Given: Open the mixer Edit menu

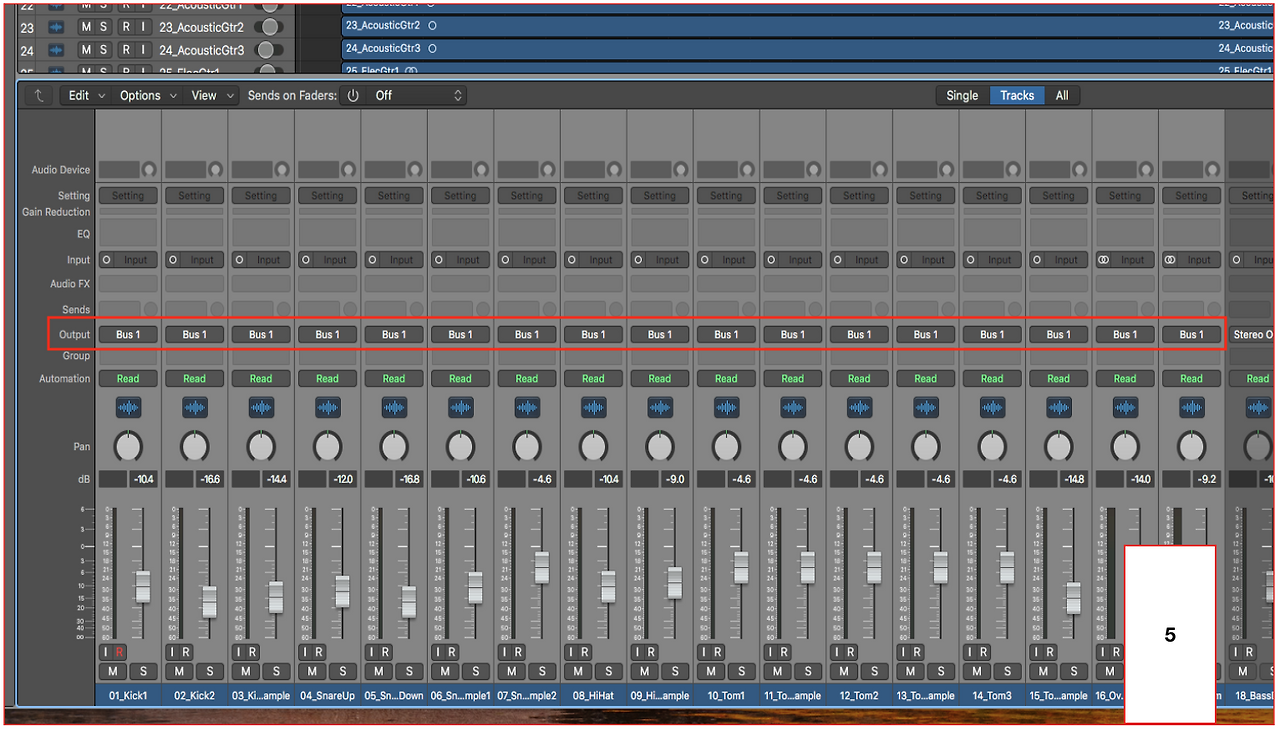Looking at the screenshot, I should 85,96.
